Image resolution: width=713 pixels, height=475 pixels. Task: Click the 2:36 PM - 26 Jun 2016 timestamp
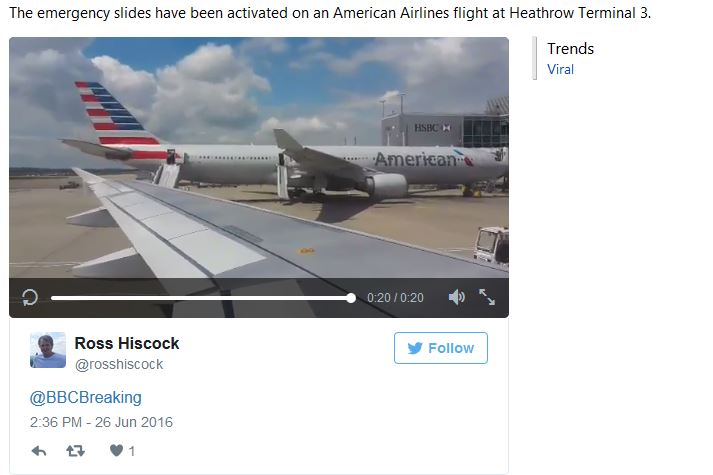pyautogui.click(x=101, y=422)
